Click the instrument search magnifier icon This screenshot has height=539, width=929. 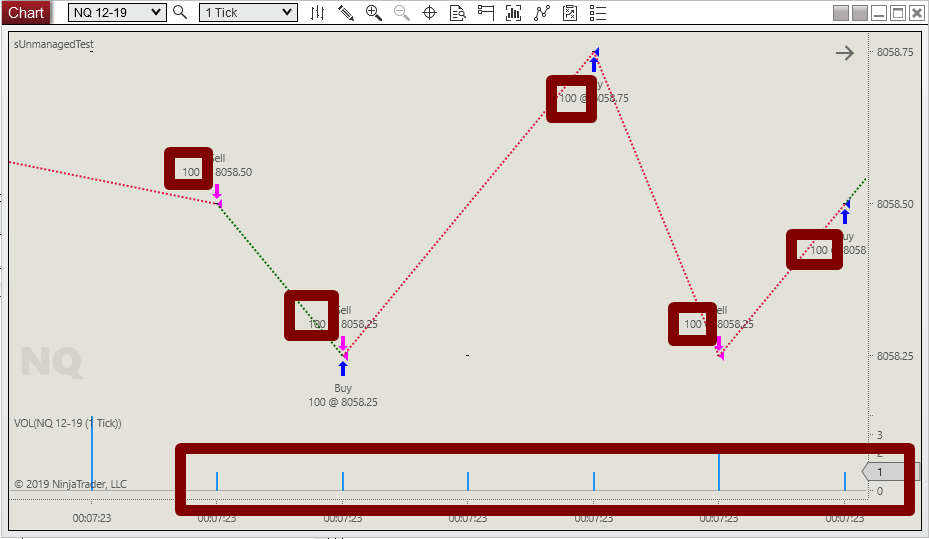(x=180, y=12)
